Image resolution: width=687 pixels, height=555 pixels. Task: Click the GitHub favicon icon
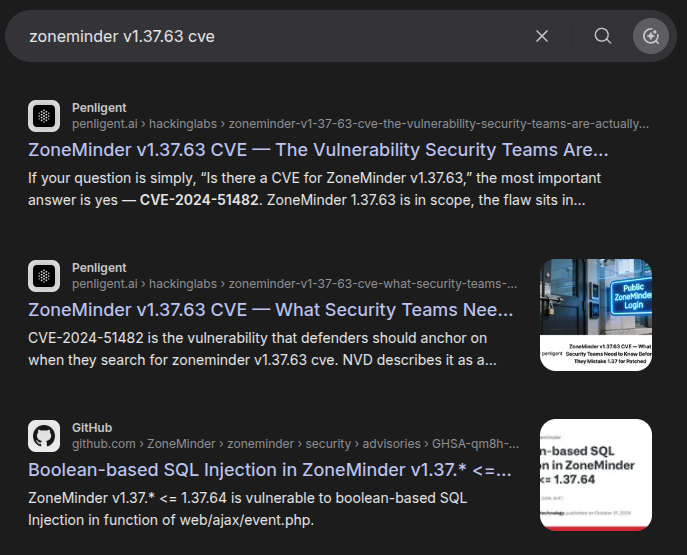click(44, 436)
